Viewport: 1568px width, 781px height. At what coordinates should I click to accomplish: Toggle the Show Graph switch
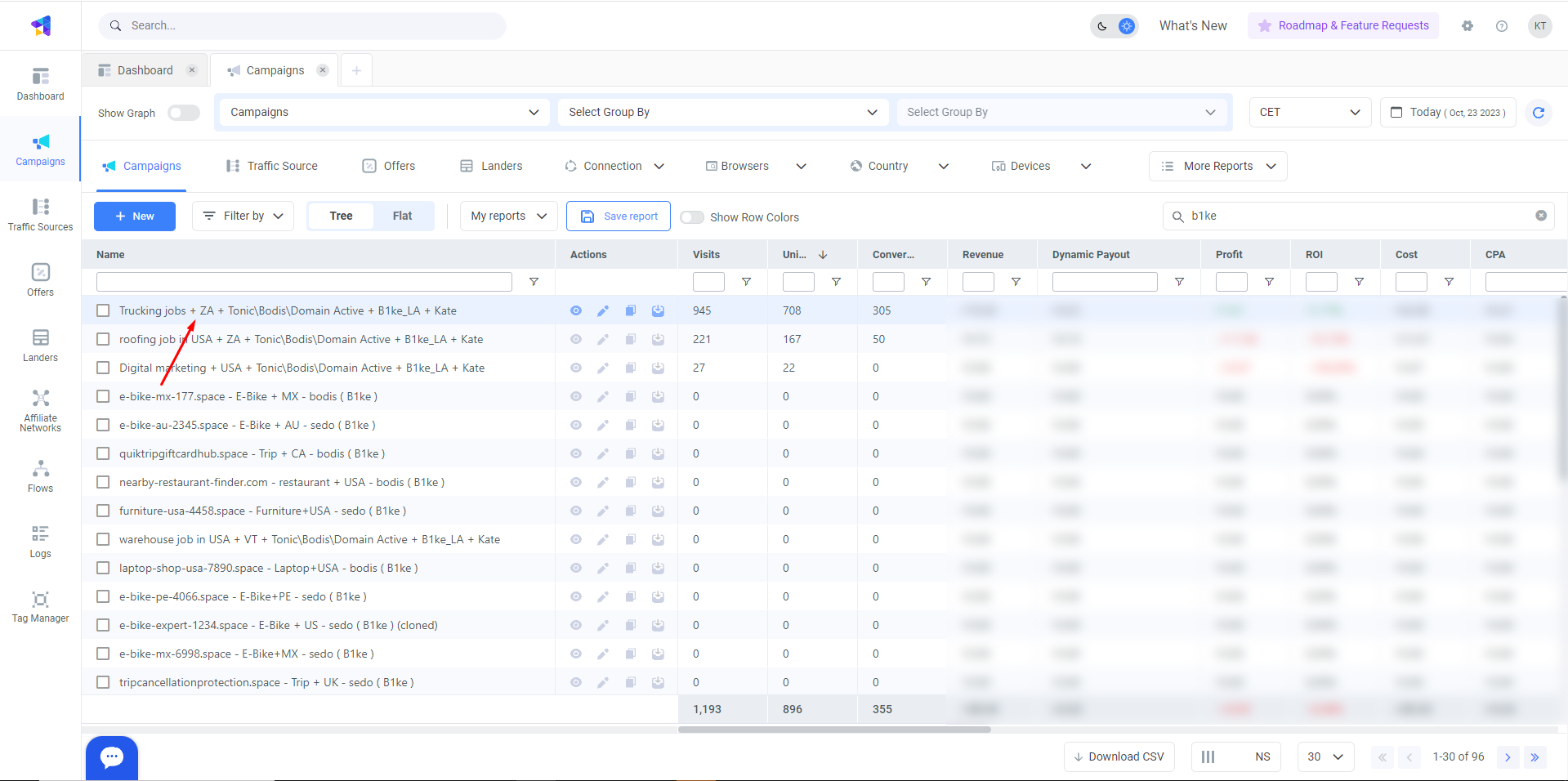(184, 113)
